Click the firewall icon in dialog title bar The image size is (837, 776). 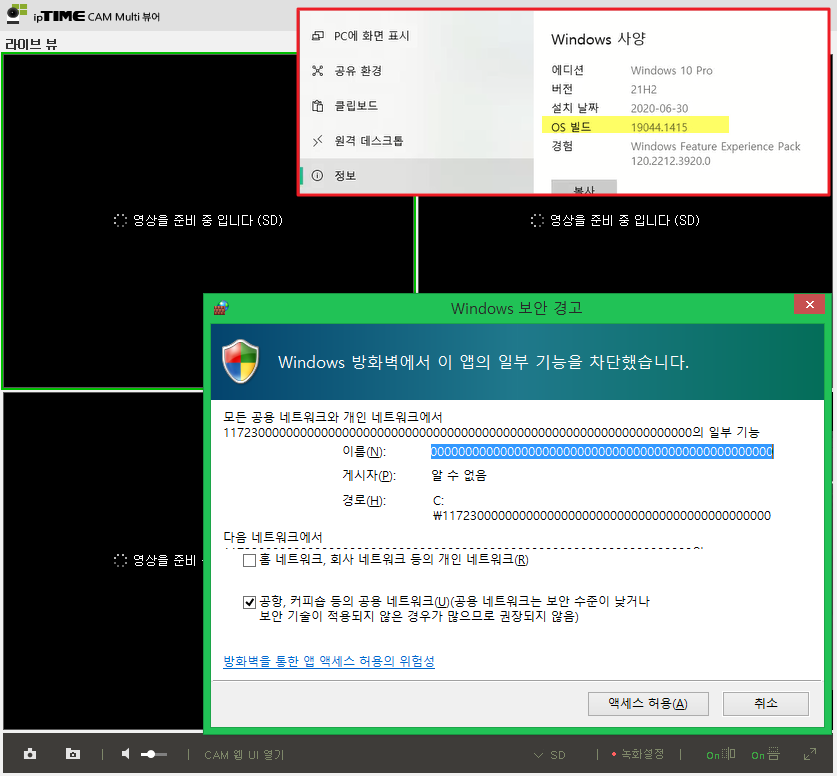point(222,308)
